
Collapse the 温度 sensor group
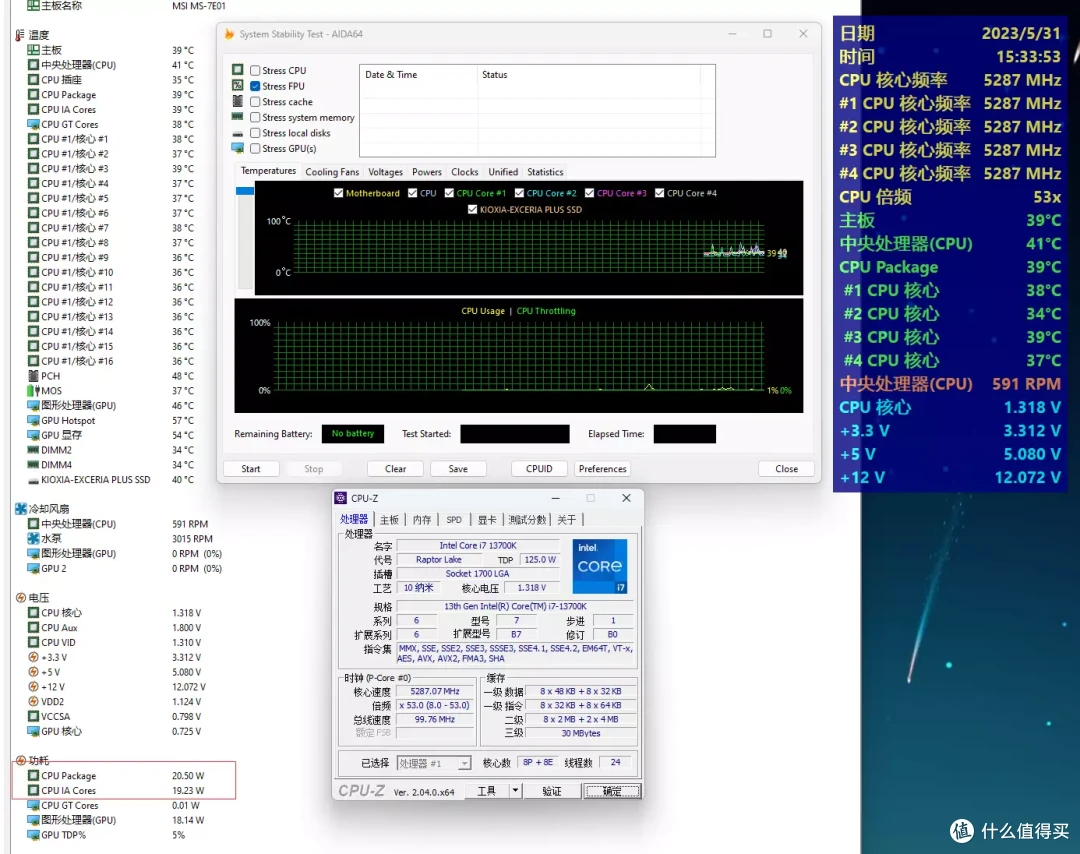[x=20, y=34]
